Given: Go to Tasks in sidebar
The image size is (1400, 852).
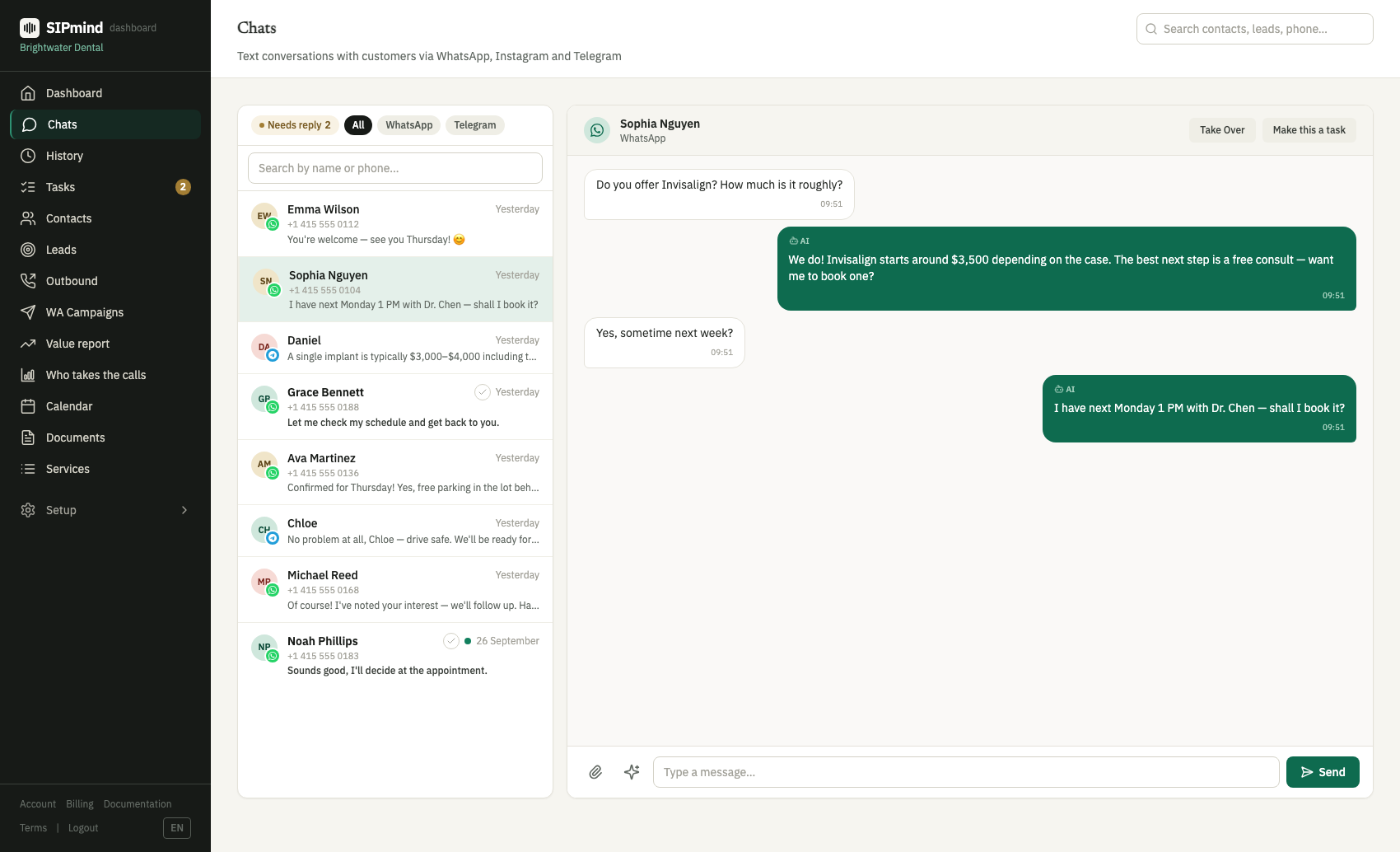Looking at the screenshot, I should (x=105, y=187).
